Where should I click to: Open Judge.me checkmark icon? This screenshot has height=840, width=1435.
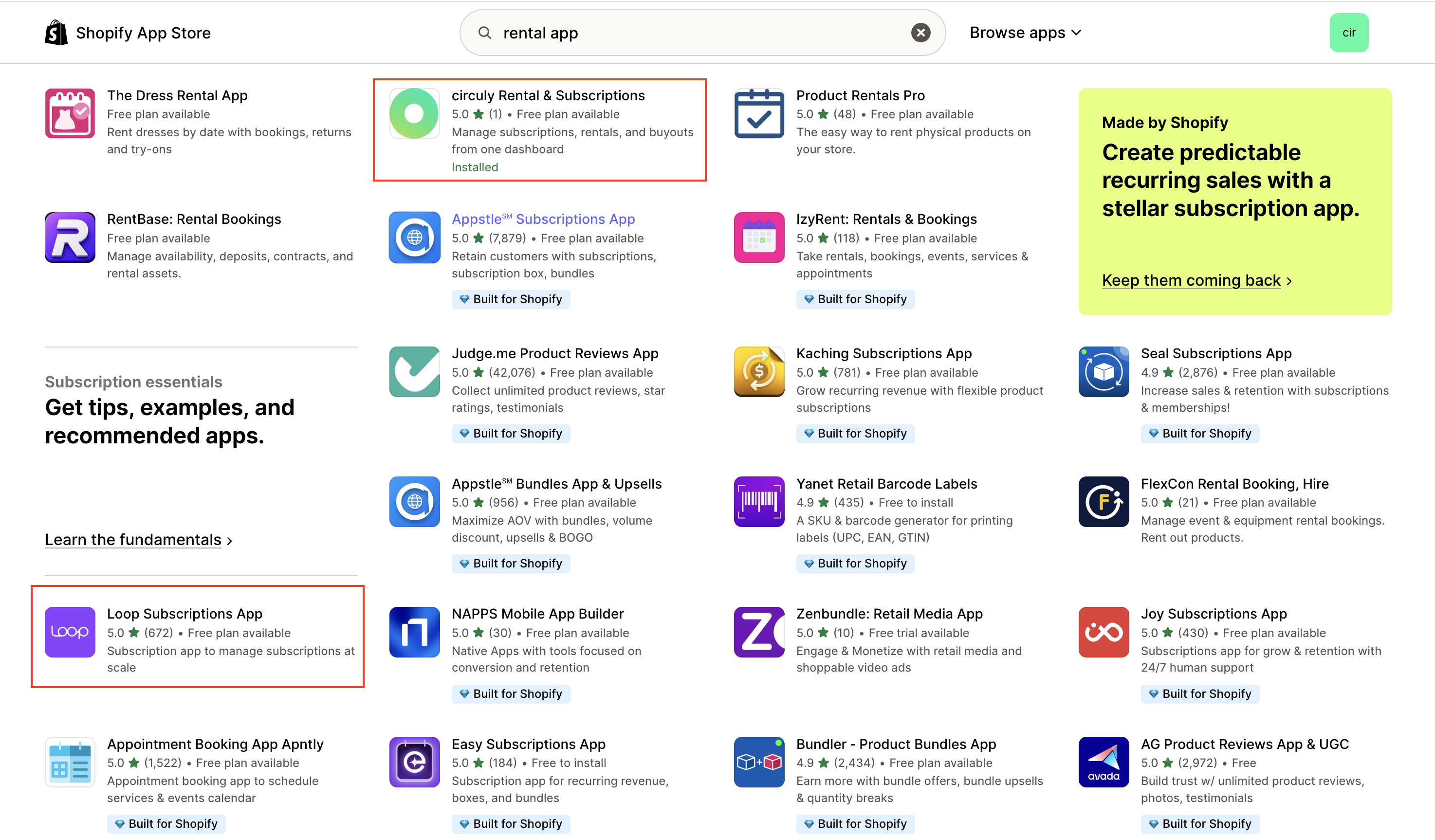point(415,372)
